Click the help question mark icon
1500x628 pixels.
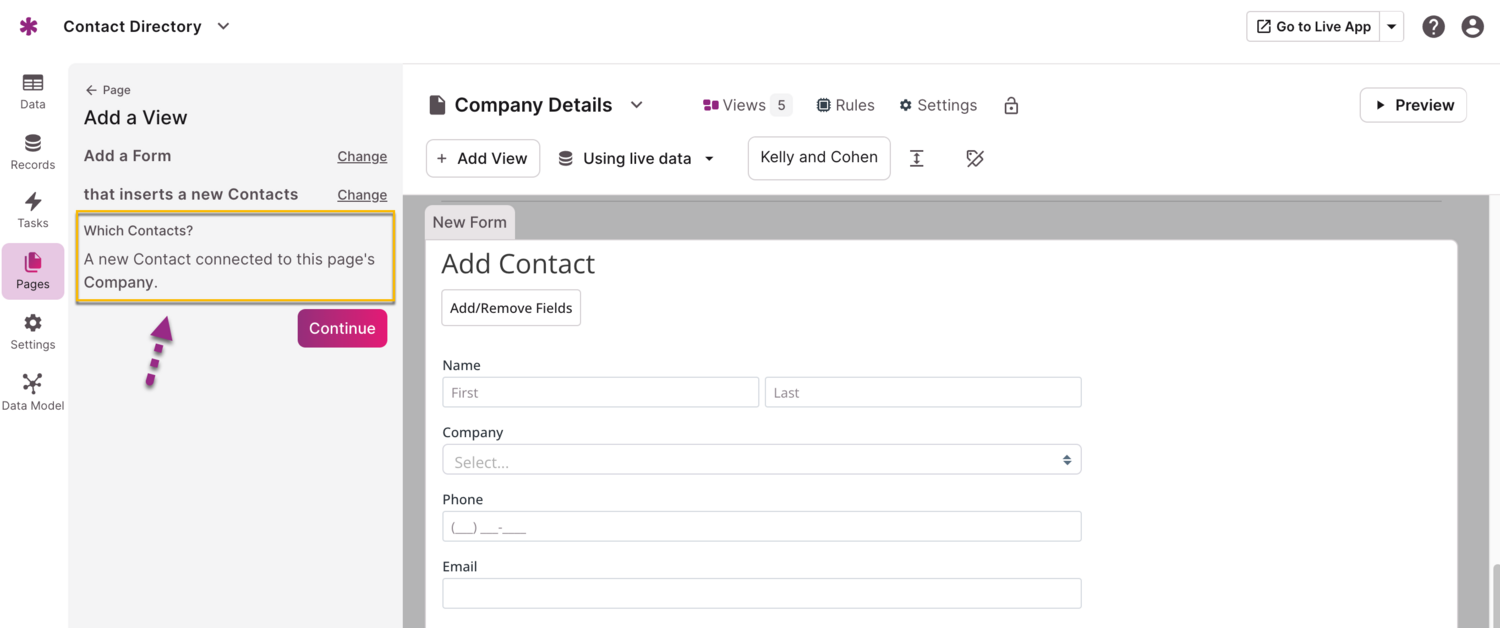pyautogui.click(x=1433, y=27)
